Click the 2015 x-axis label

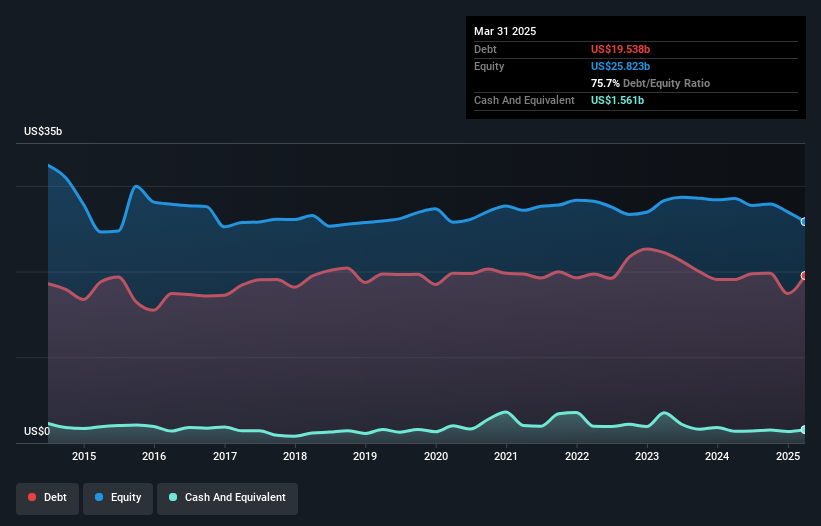(84, 456)
